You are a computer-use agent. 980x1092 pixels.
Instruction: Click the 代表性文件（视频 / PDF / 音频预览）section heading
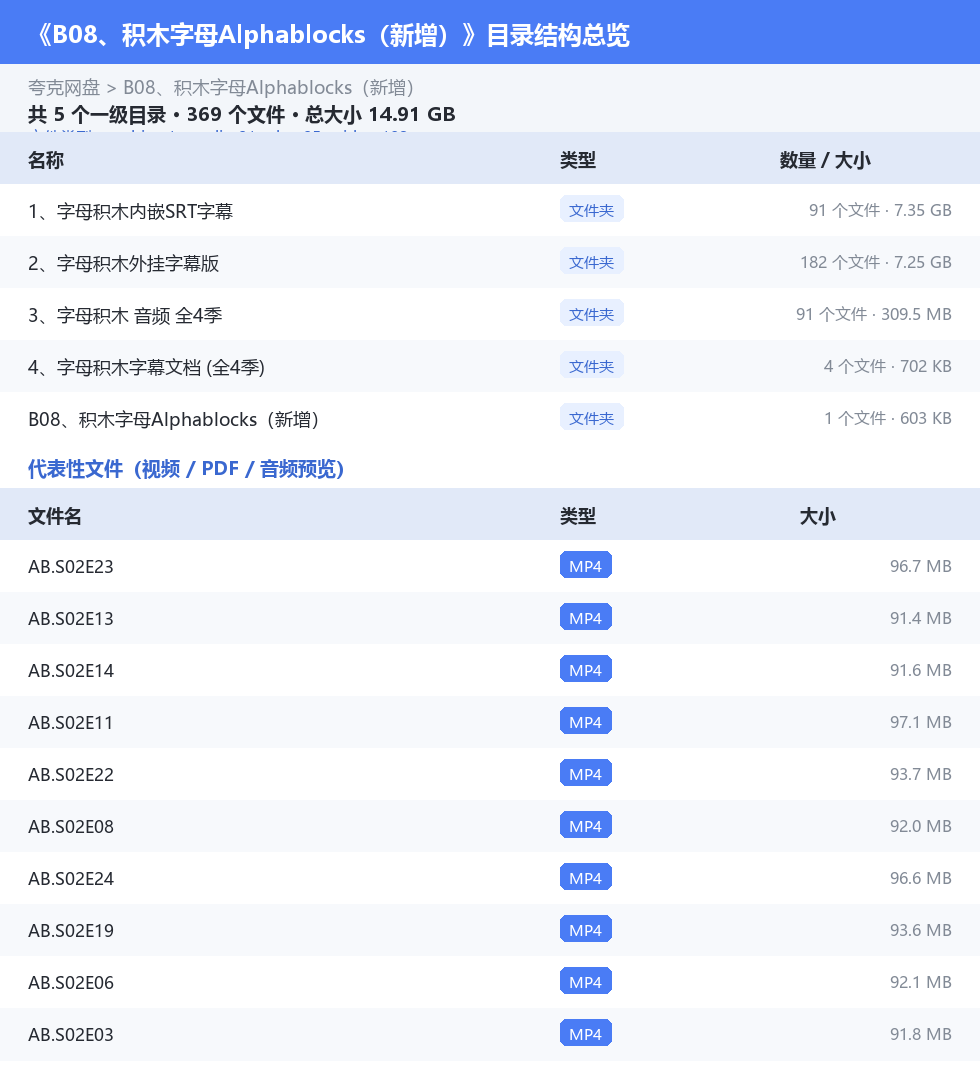tap(186, 469)
